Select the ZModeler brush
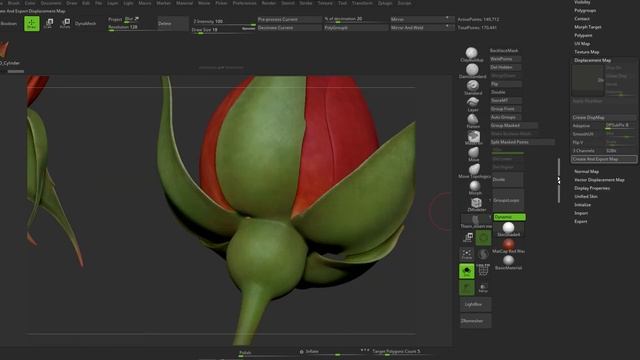This screenshot has height=360, width=640. click(476, 203)
